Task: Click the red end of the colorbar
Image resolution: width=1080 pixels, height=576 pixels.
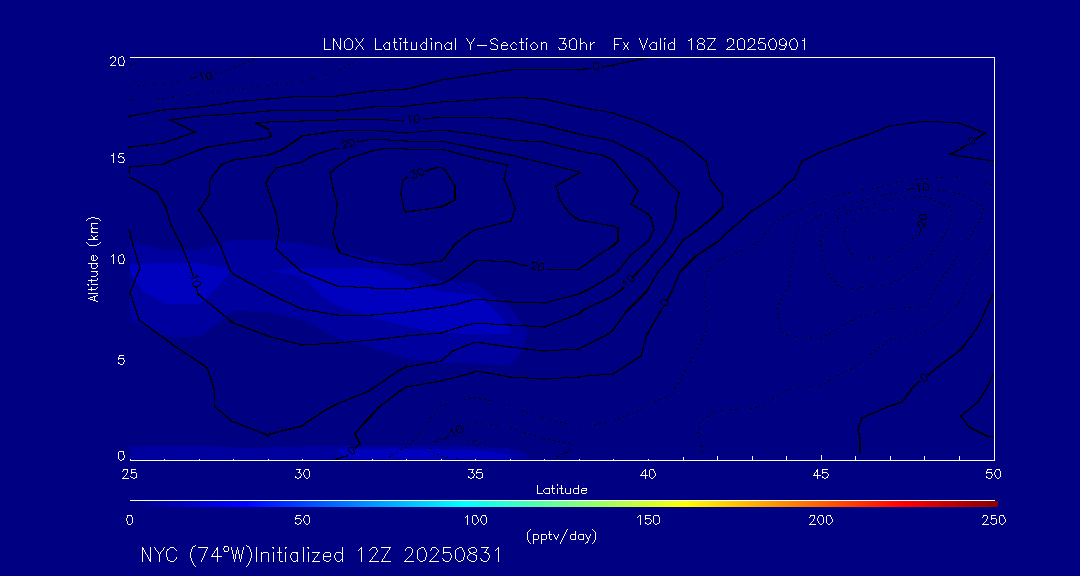Action: [x=985, y=501]
